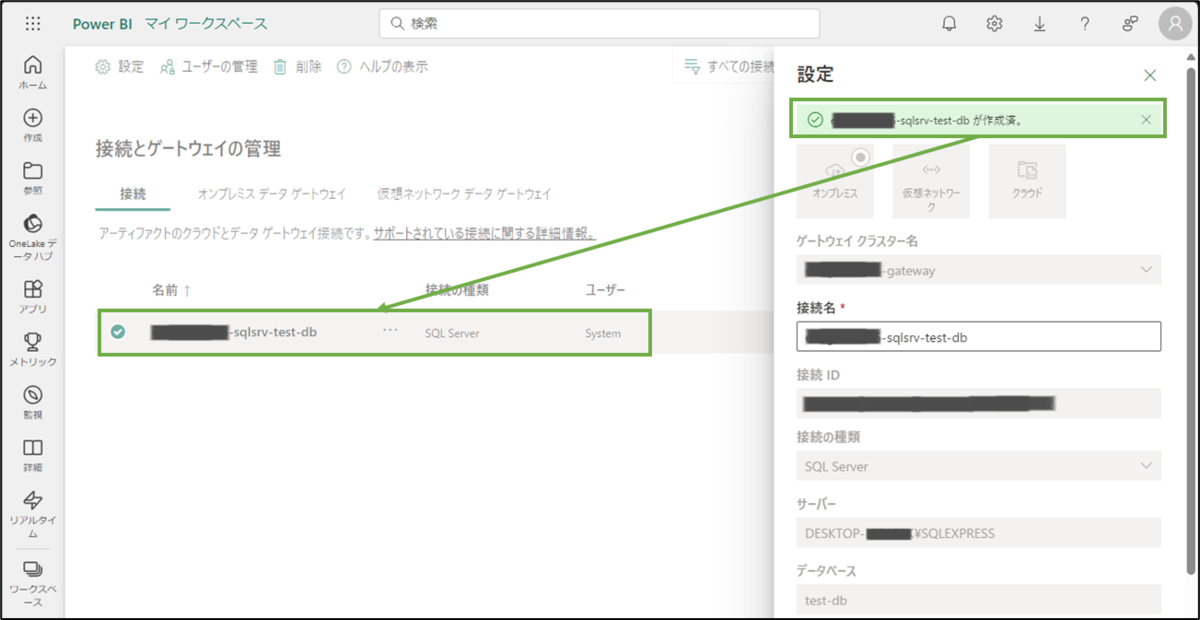The height and width of the screenshot is (620, 1200).
Task: Open the help question mark icon
Action: click(x=1085, y=24)
